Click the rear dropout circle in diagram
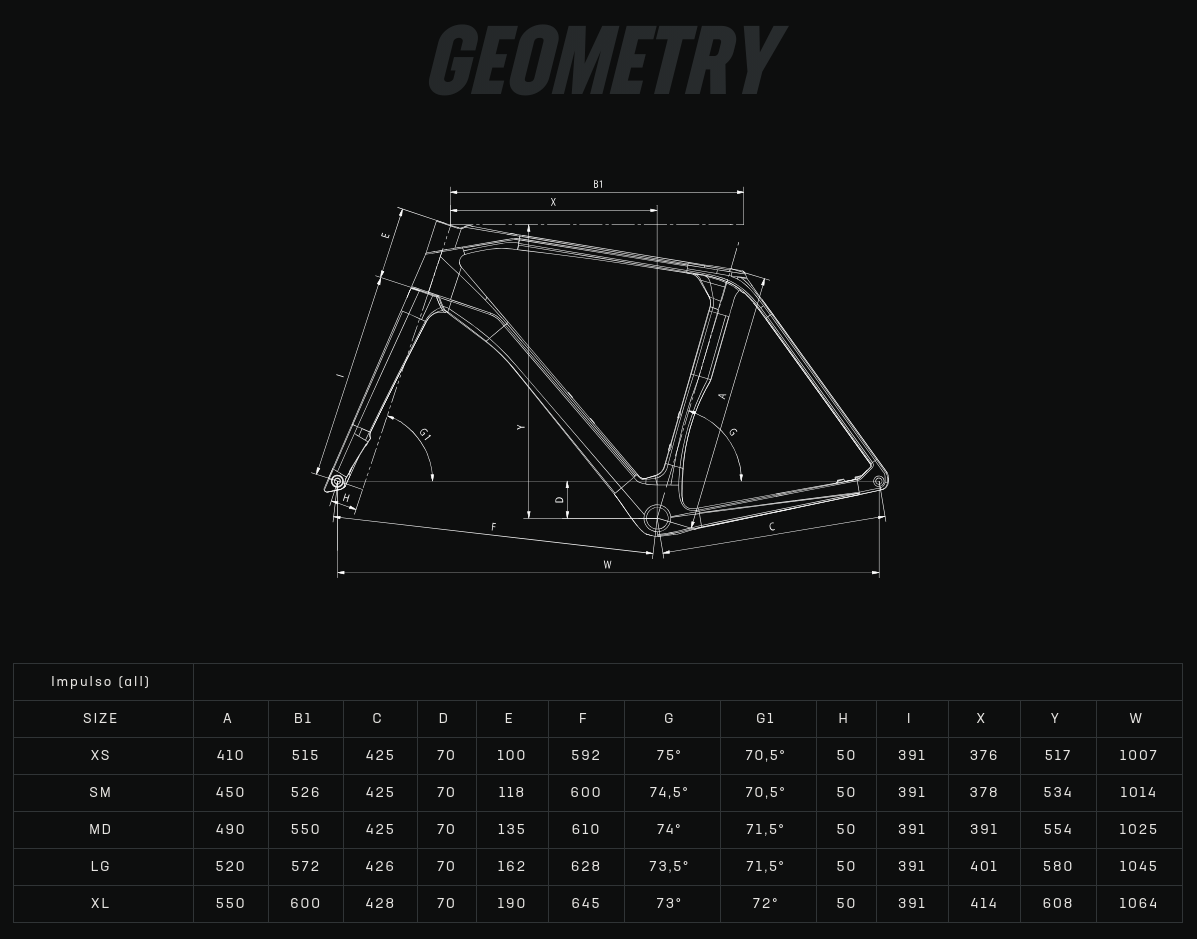The width and height of the screenshot is (1197, 939). click(x=879, y=482)
